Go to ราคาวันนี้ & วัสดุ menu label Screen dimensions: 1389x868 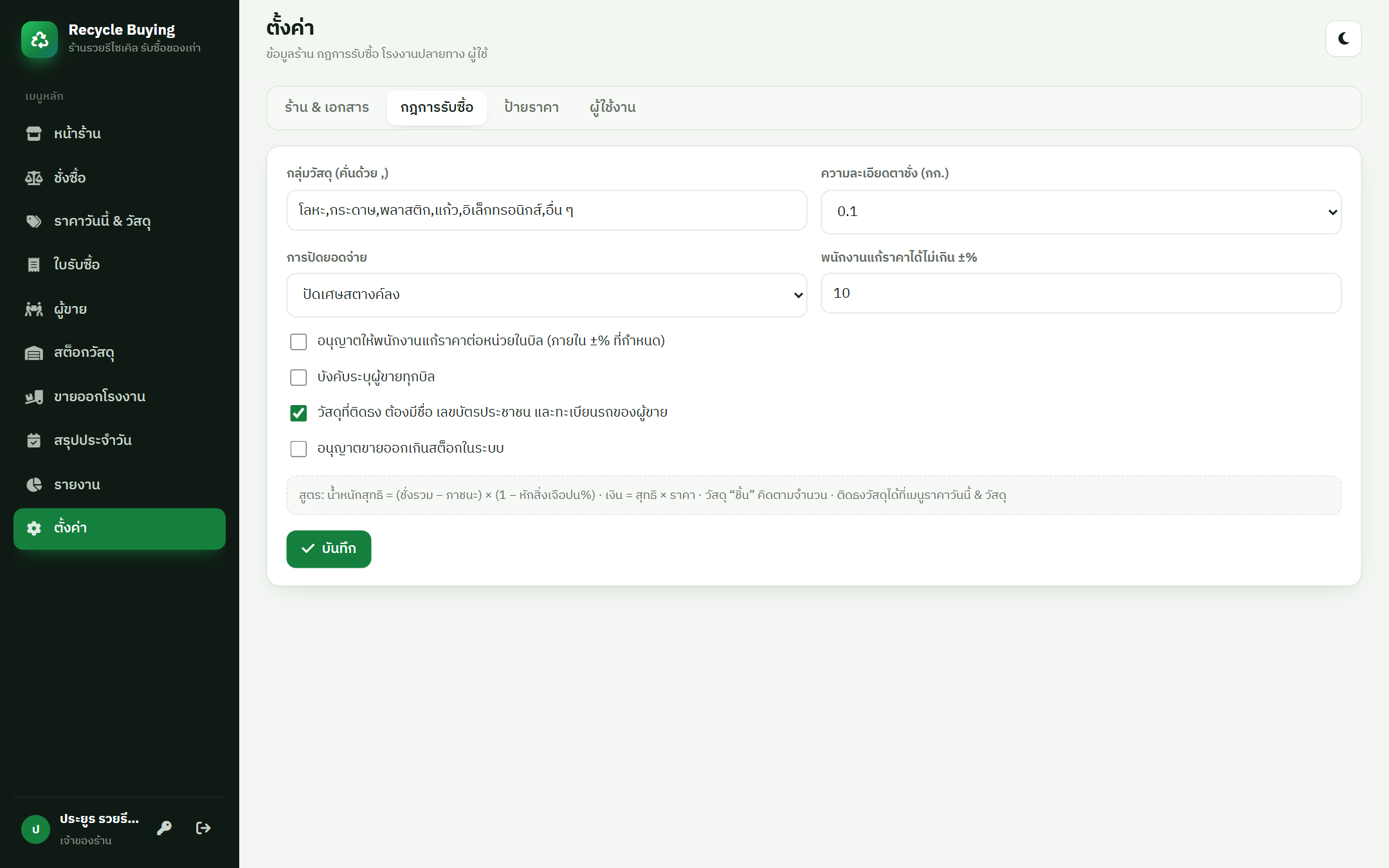102,222
